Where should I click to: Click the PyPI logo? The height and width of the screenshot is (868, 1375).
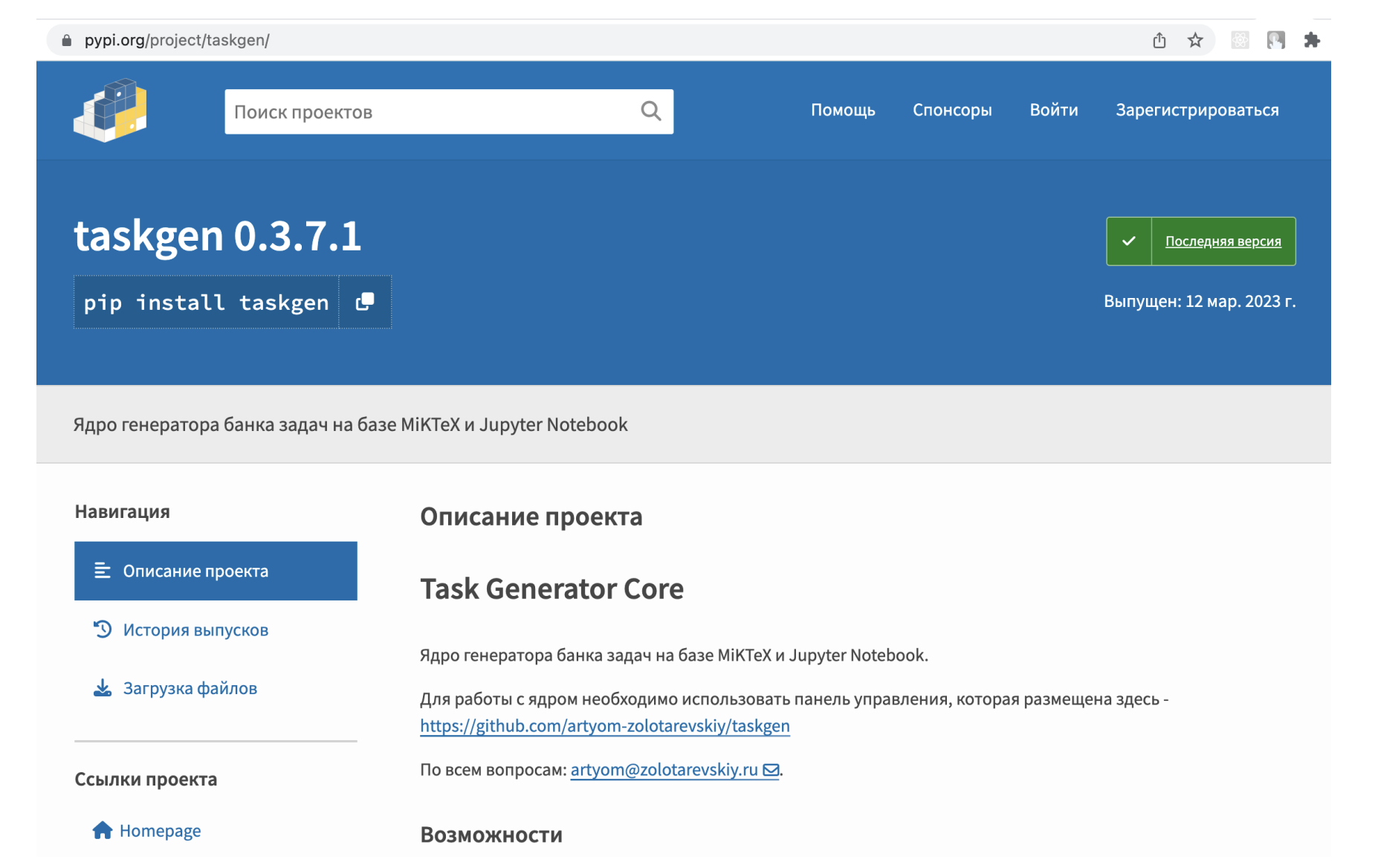[x=110, y=110]
